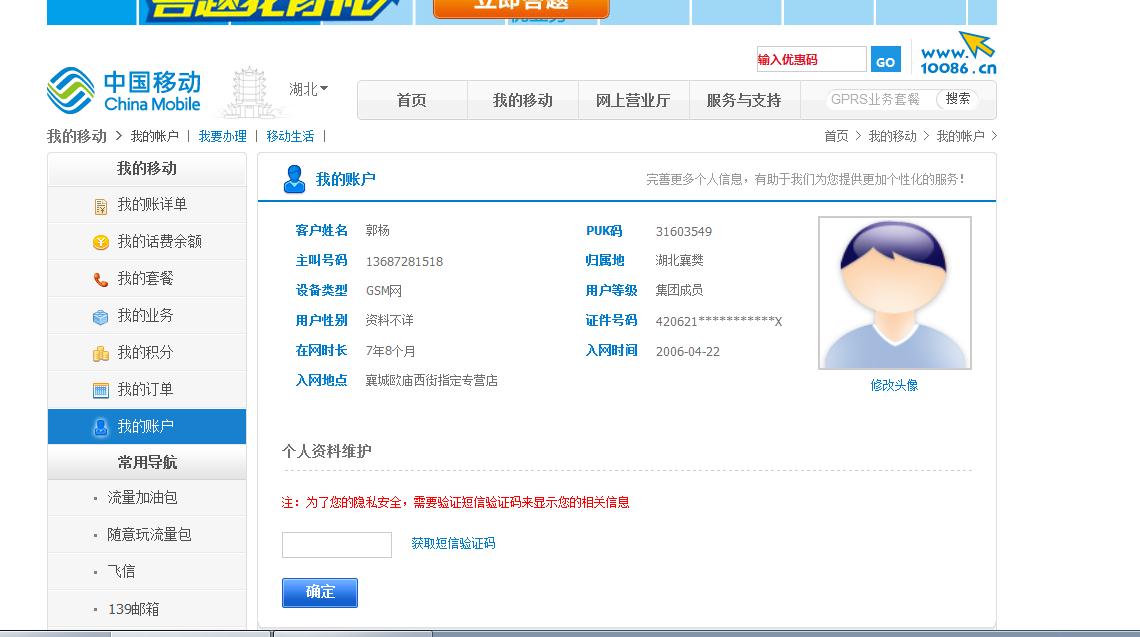1140x637 pixels.
Task: Focus the SMS verification code field
Action: click(337, 545)
